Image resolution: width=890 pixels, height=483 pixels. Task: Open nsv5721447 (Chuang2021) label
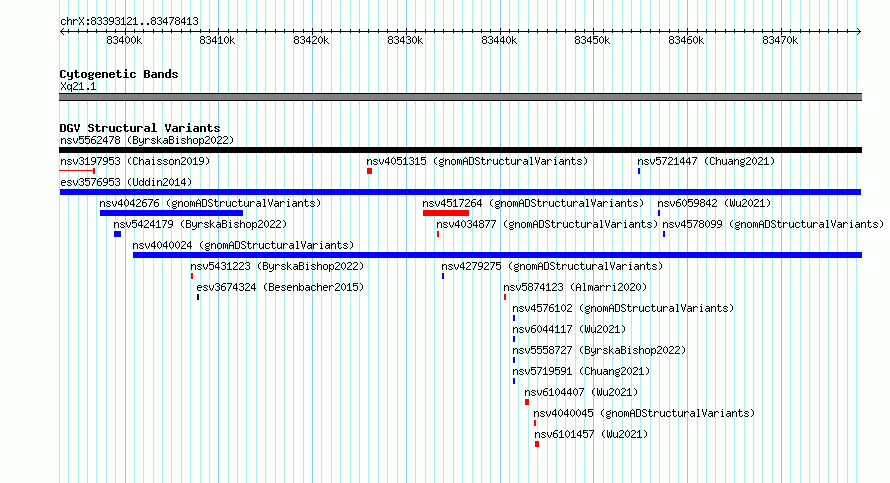pyautogui.click(x=706, y=161)
